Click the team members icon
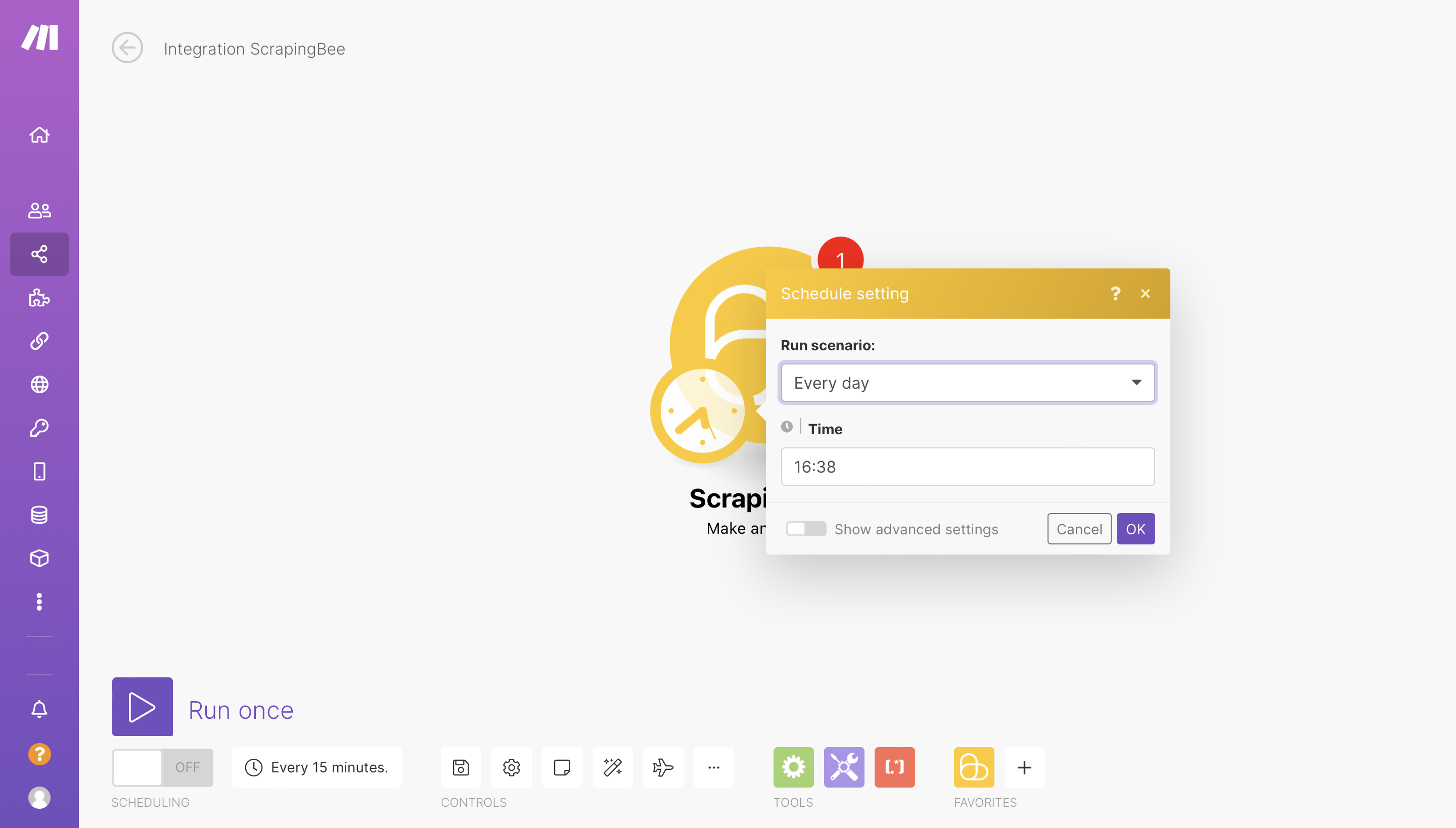This screenshot has width=1456, height=828. (x=40, y=210)
